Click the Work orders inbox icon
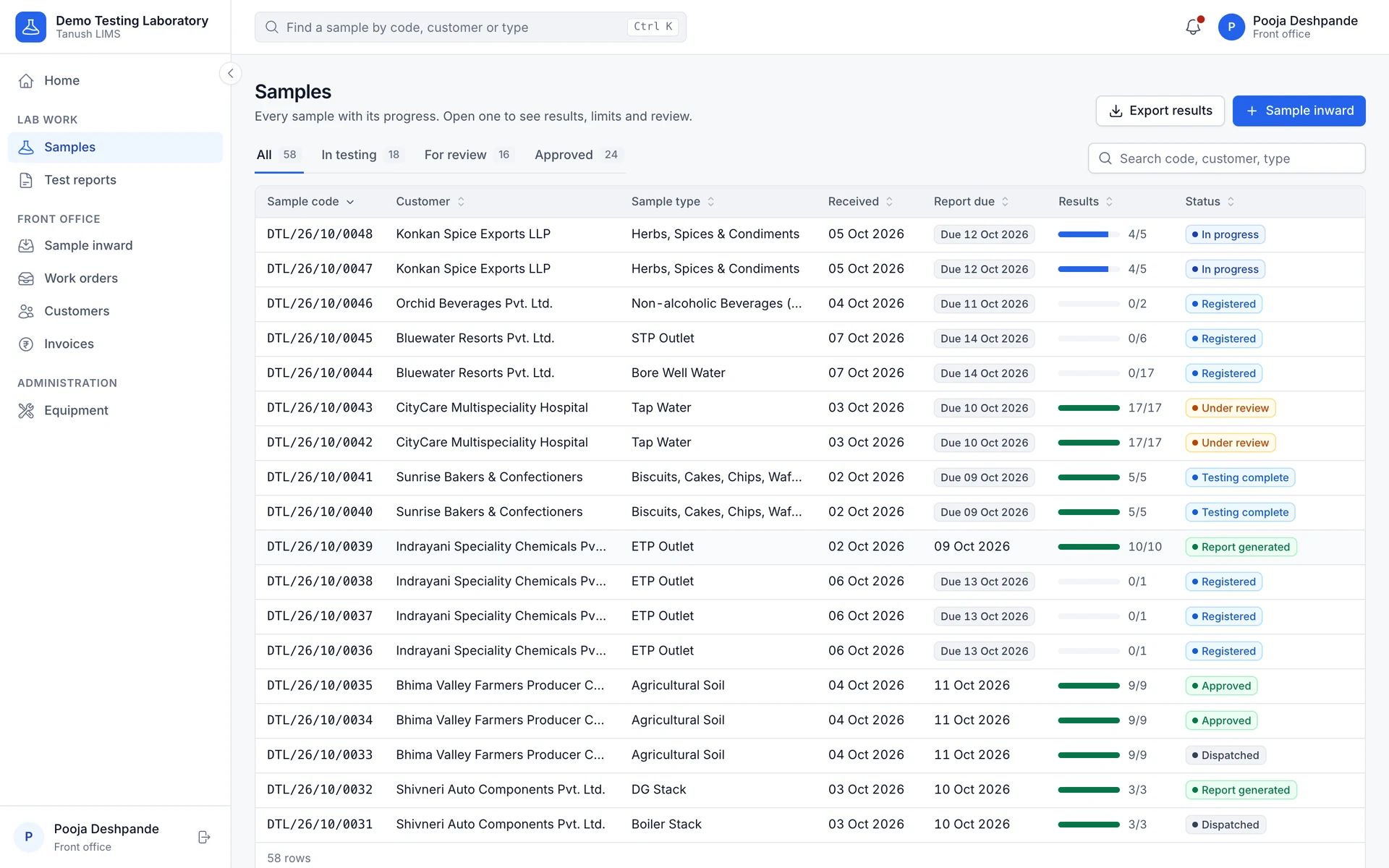1389x868 pixels. point(26,278)
